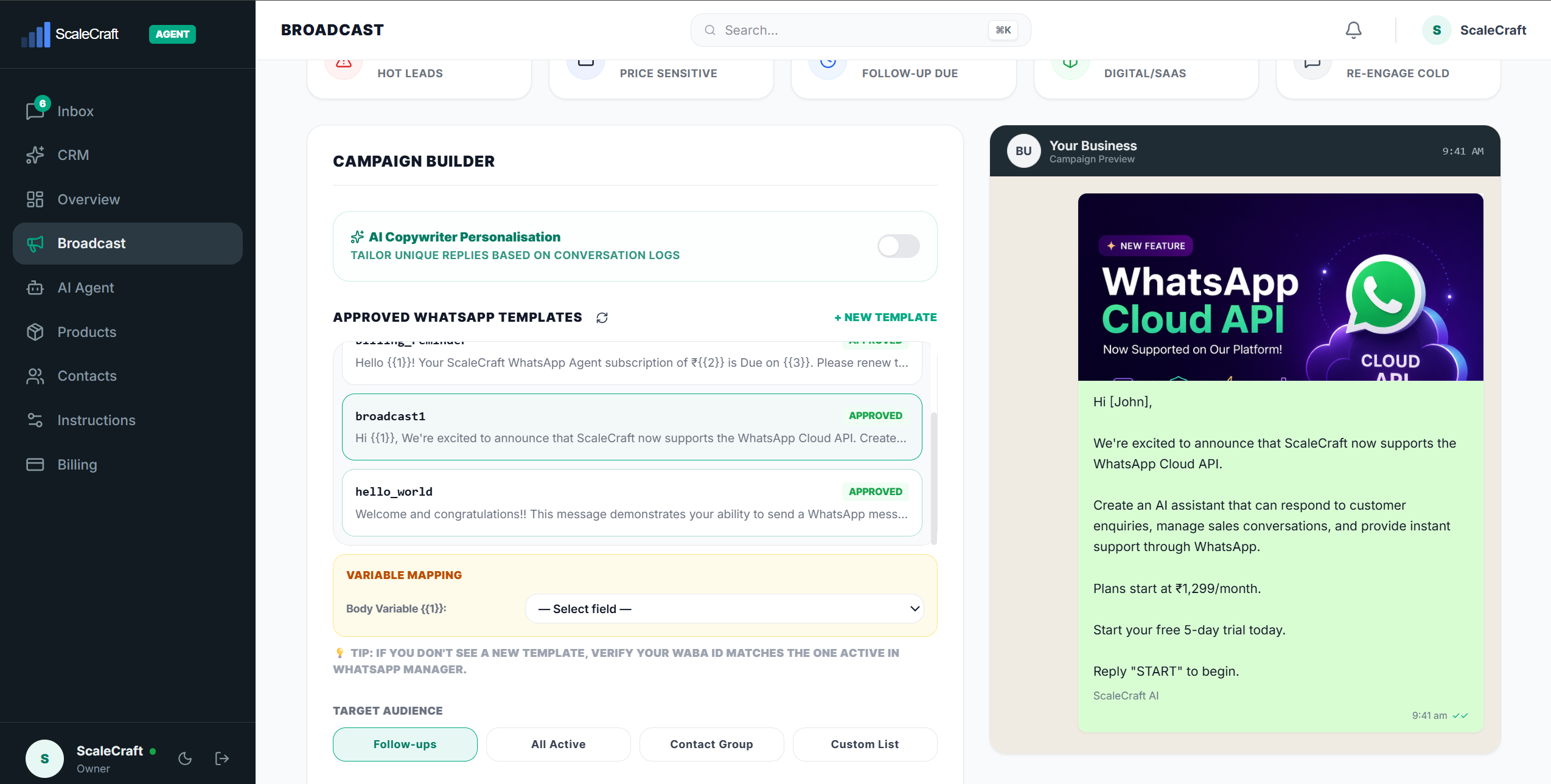Click the Follow-up Due clock icon
Viewport: 1551px width, 784px height.
pyautogui.click(x=828, y=63)
